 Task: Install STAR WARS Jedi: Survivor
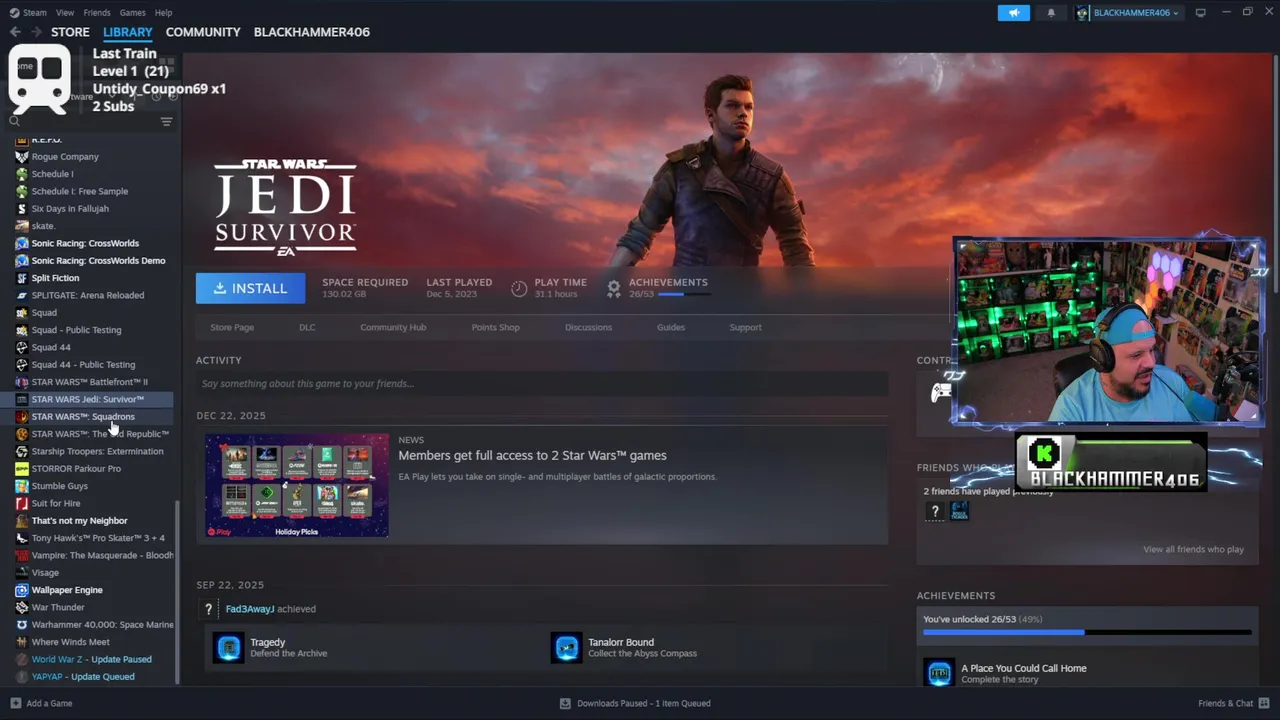click(x=250, y=288)
